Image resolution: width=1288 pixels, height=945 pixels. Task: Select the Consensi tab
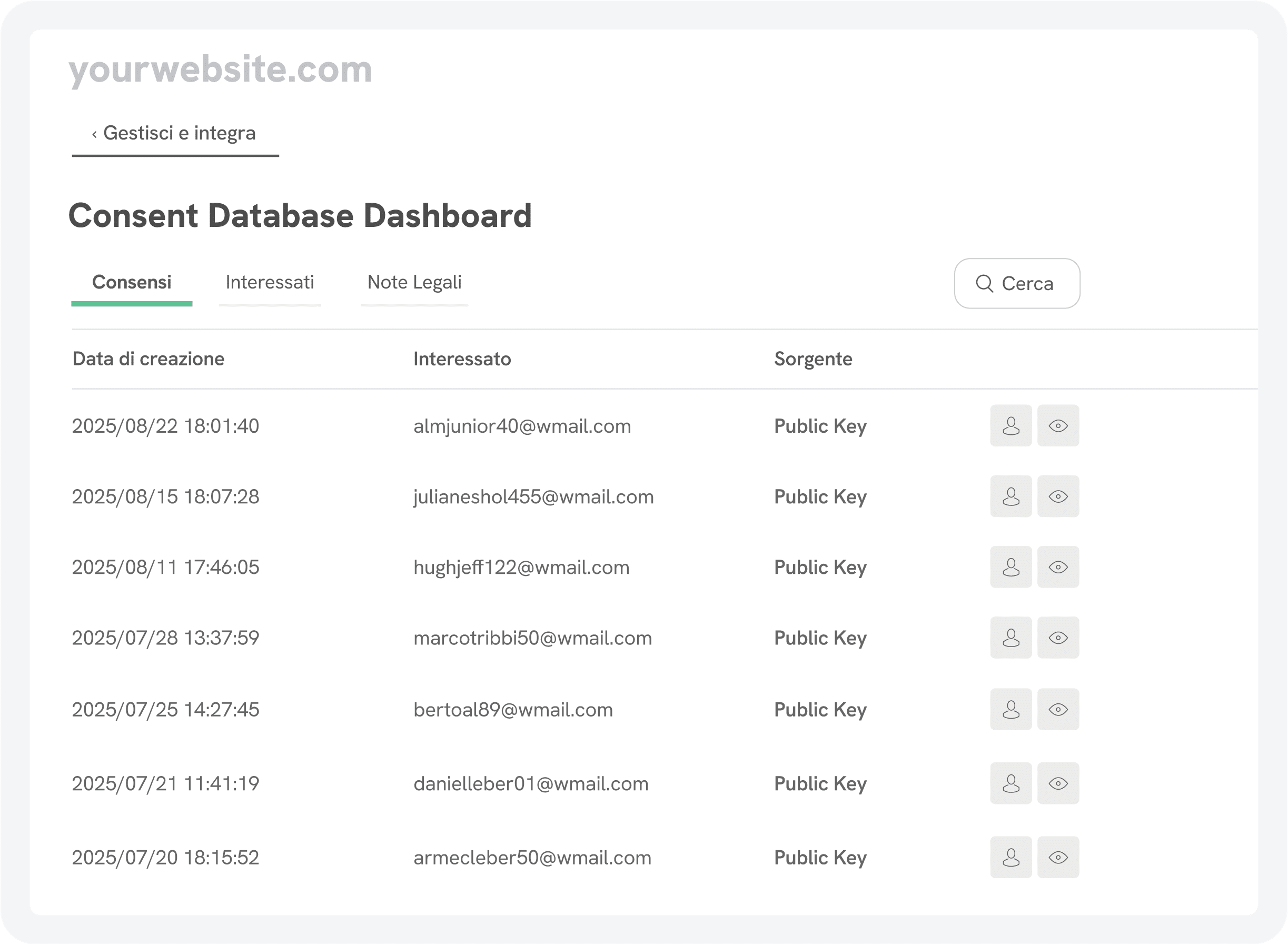point(132,282)
